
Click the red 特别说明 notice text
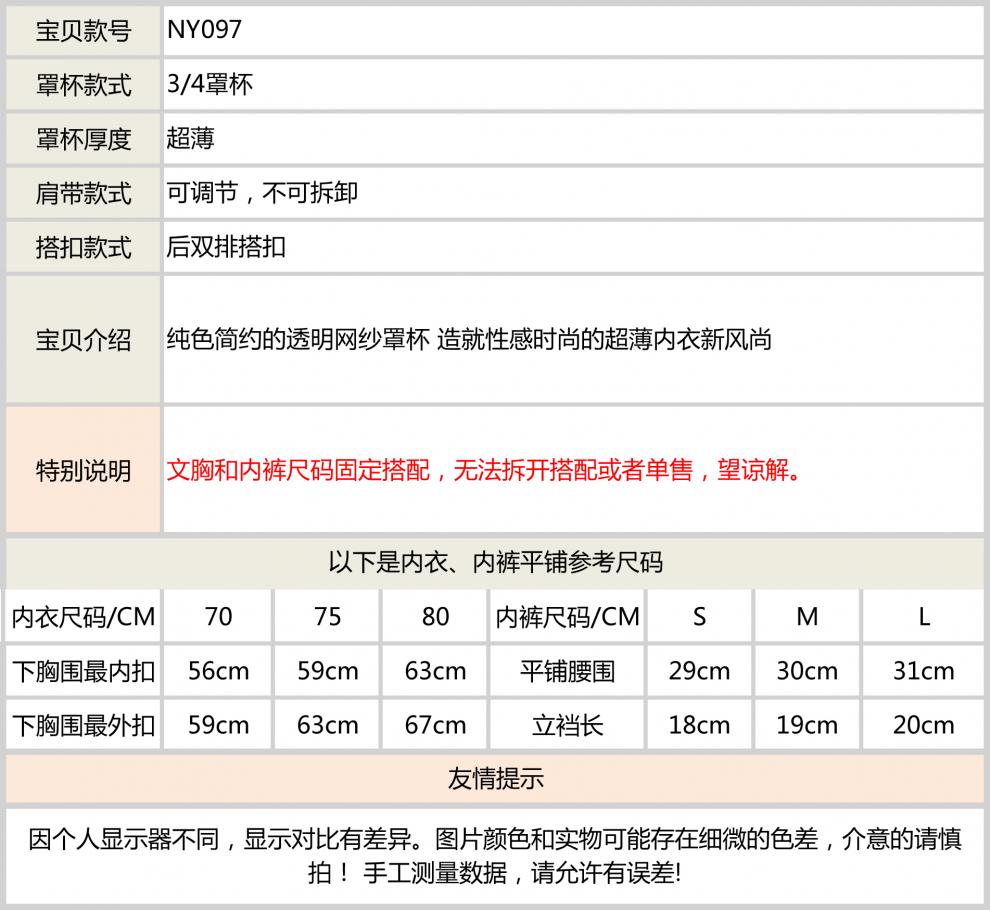[x=484, y=470]
